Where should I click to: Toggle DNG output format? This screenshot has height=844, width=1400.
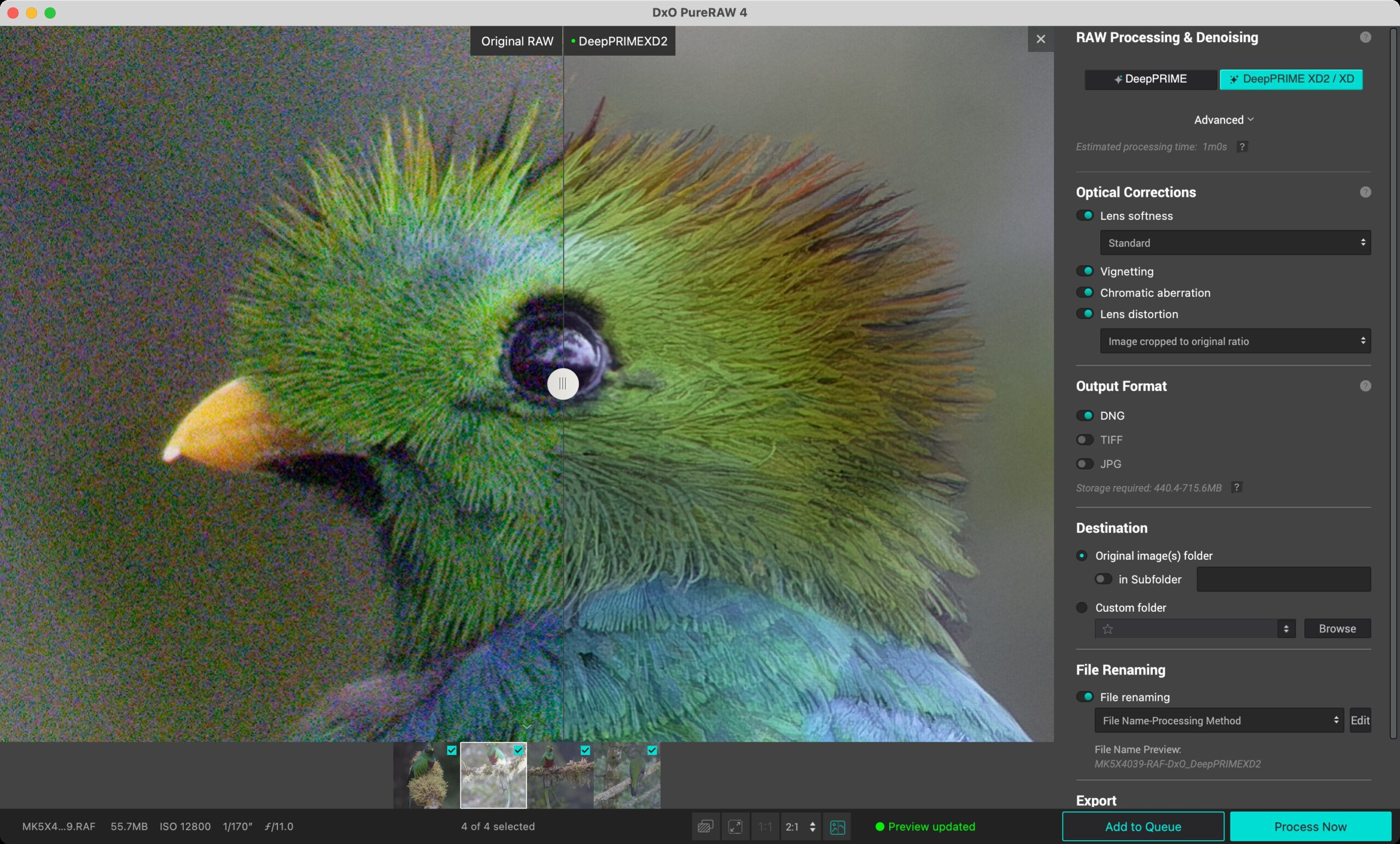coord(1084,415)
